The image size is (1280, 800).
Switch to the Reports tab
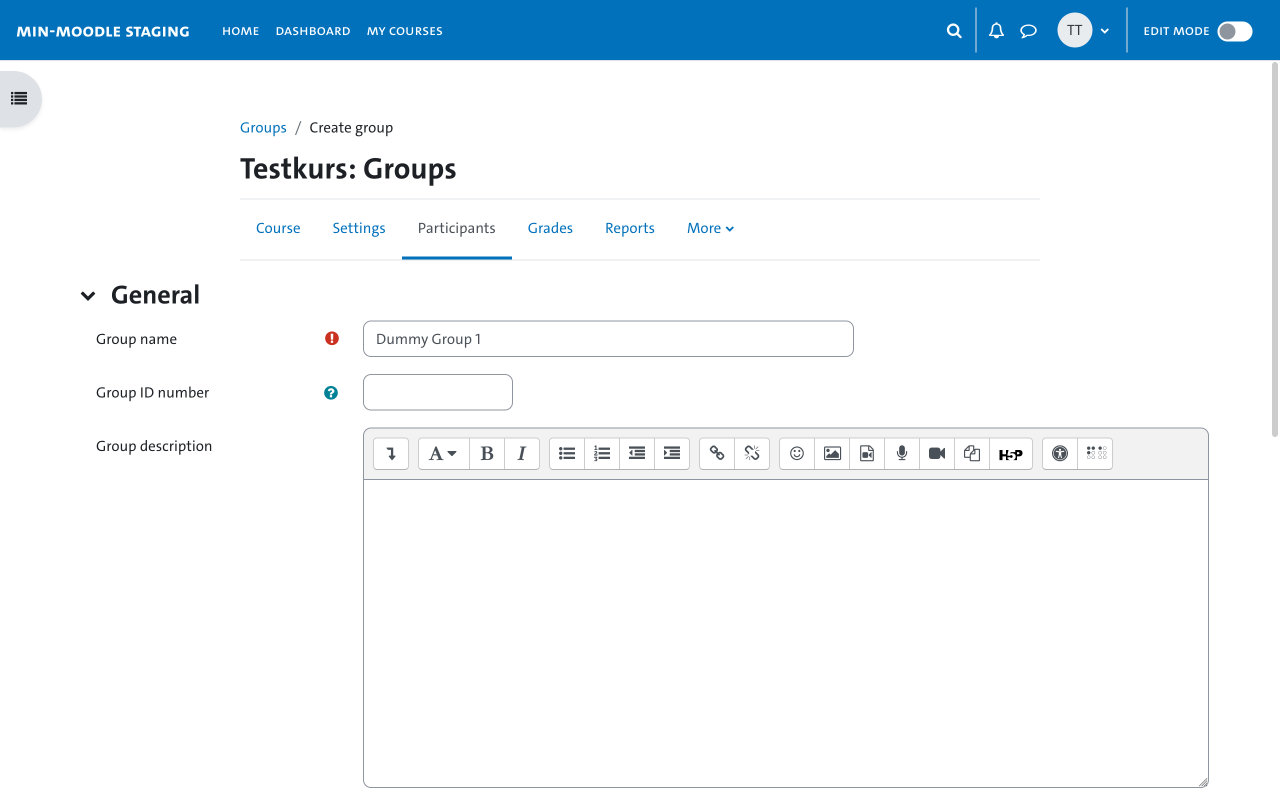630,228
